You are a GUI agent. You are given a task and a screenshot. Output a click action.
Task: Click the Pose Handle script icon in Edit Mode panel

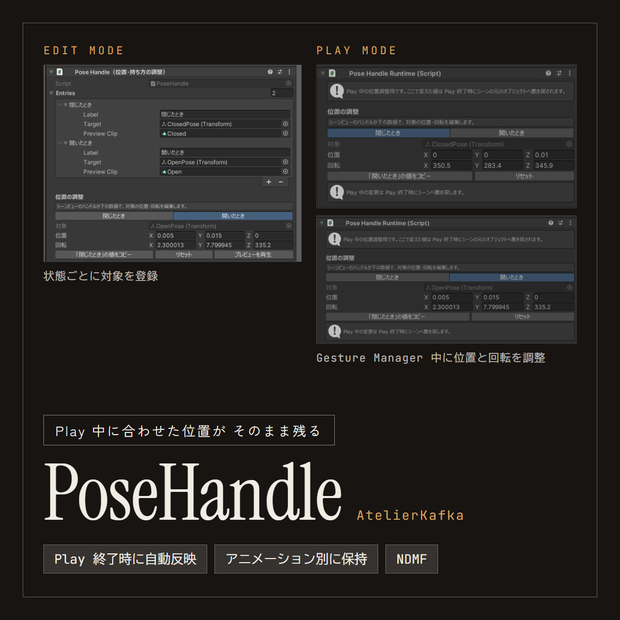coord(60,72)
